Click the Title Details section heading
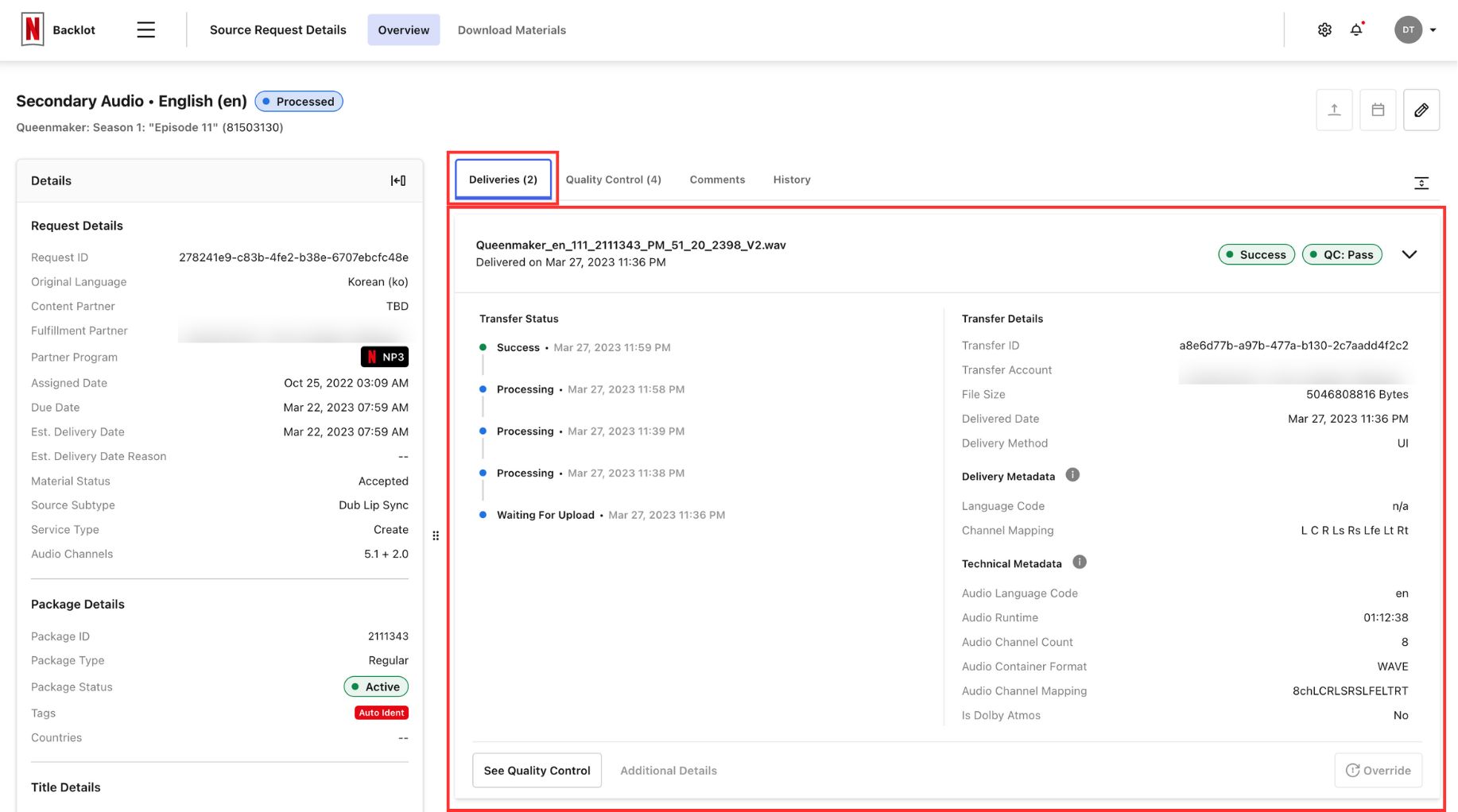 point(66,787)
